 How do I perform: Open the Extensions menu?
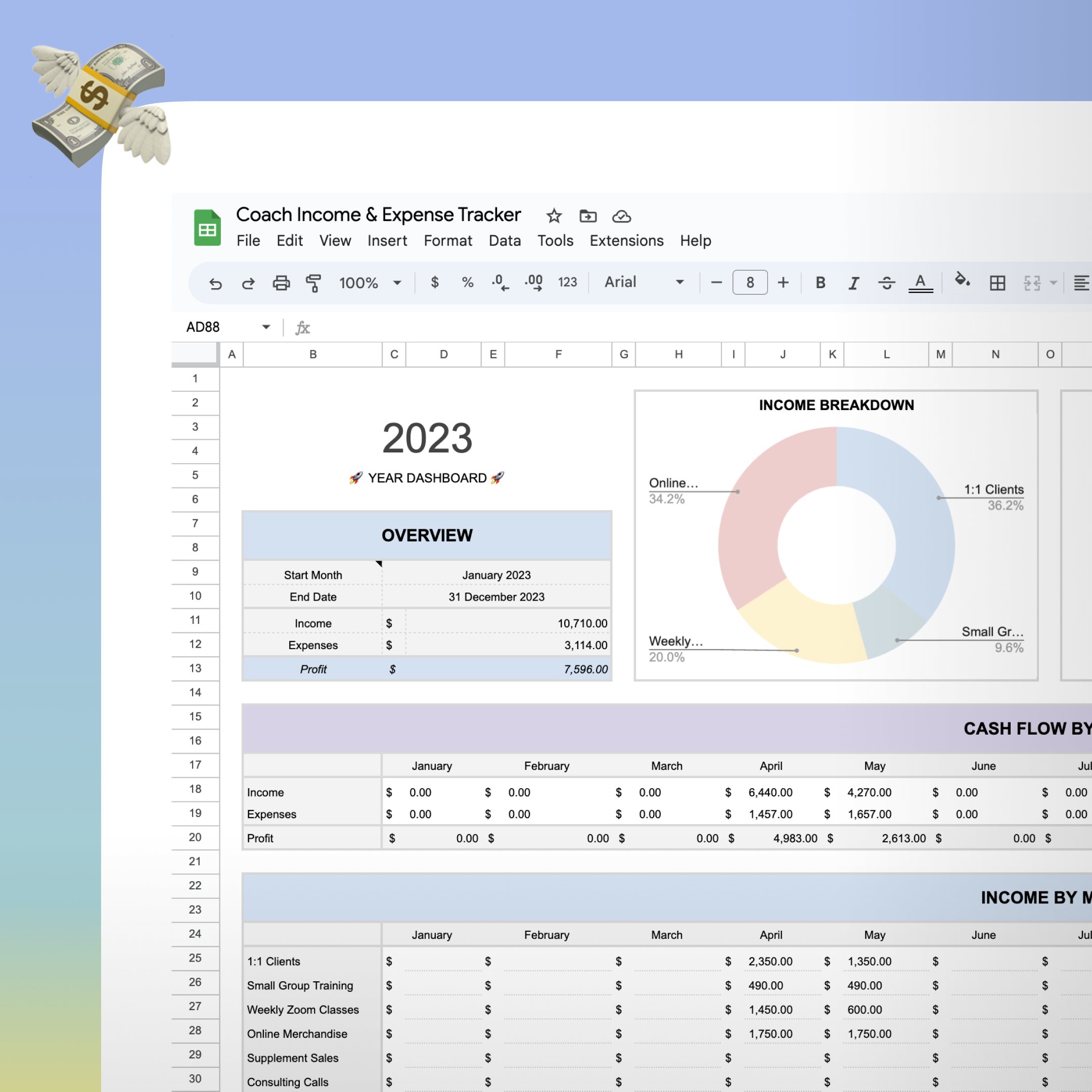[626, 241]
